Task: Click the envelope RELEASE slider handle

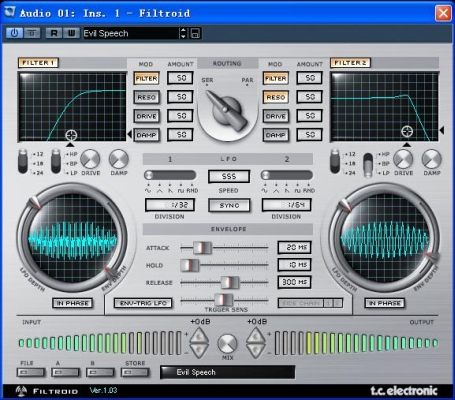Action: point(230,282)
